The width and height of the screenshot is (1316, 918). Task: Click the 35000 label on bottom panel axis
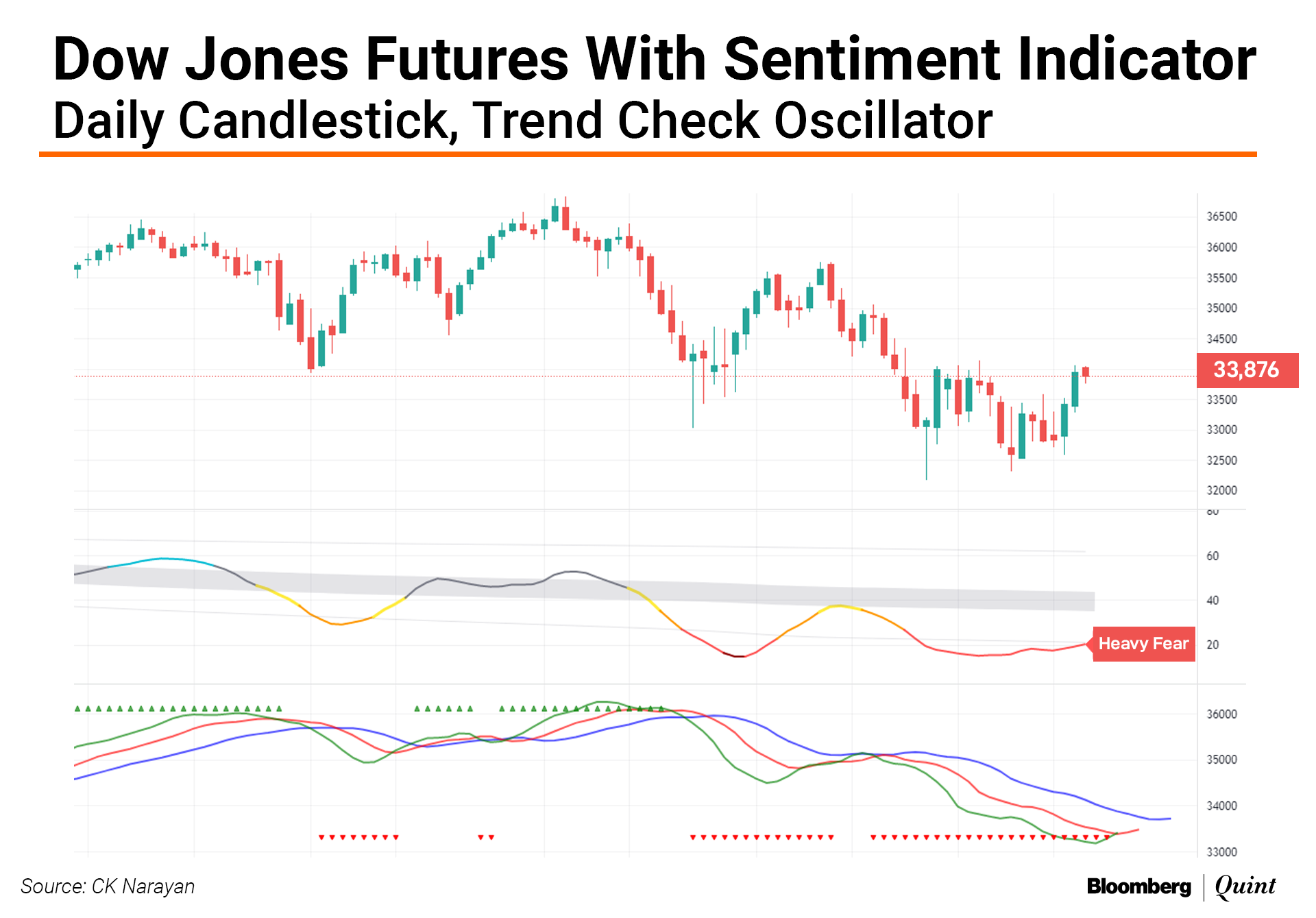tap(1221, 760)
